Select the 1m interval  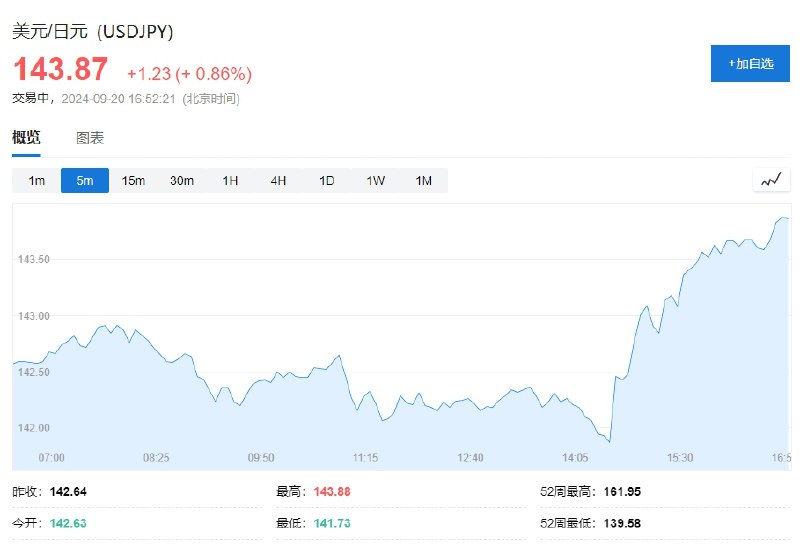(36, 181)
